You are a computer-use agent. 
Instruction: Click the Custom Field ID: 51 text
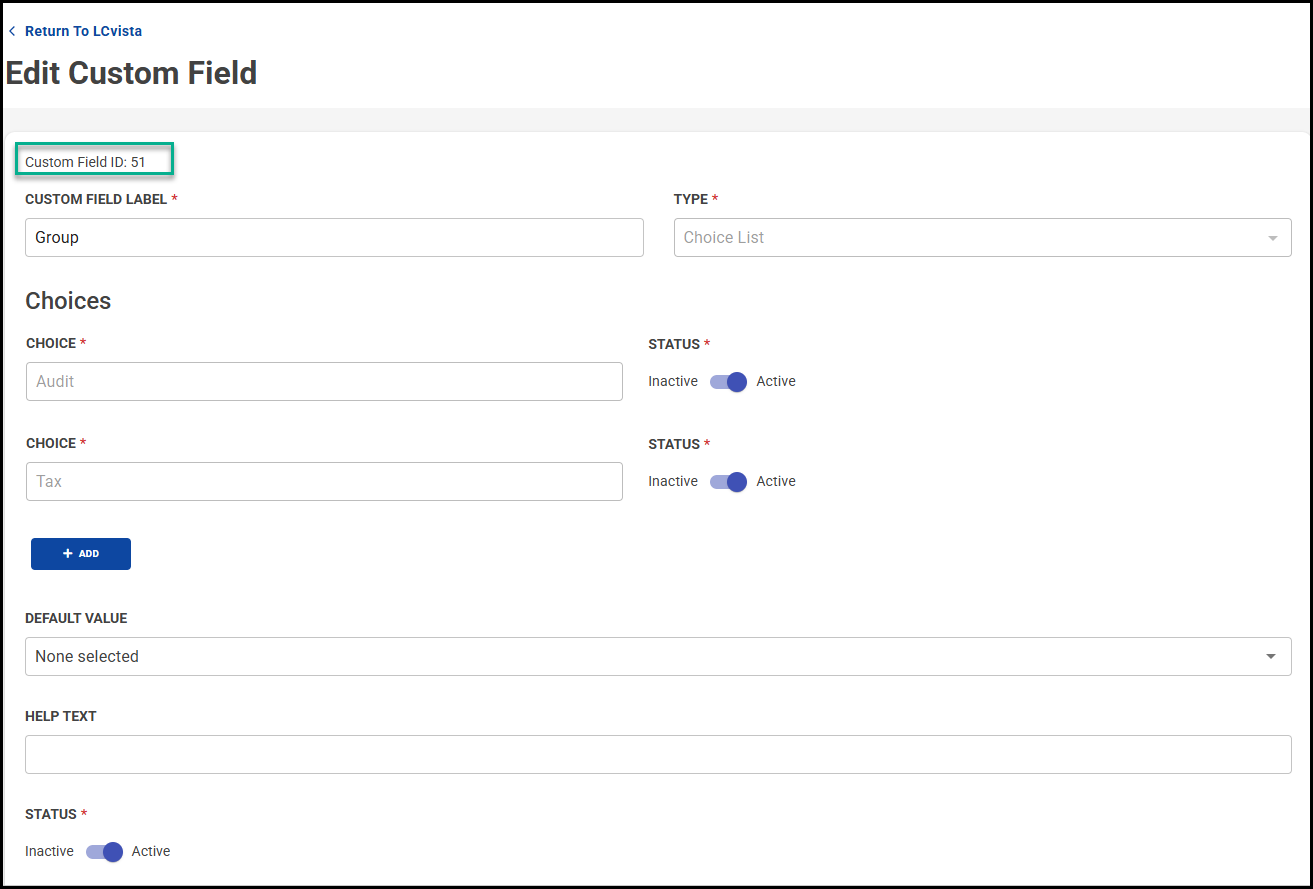coord(86,162)
